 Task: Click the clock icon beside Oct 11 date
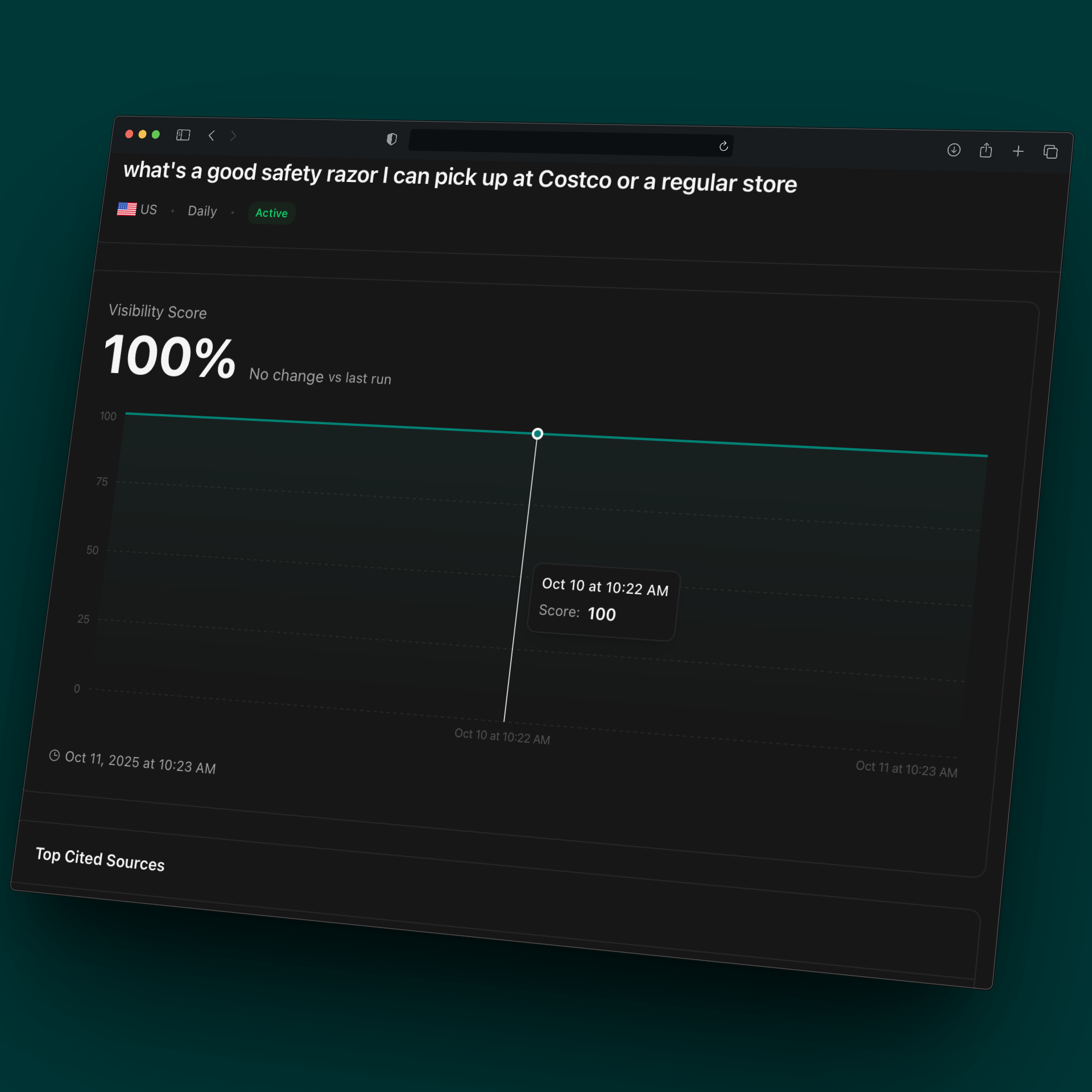coord(55,755)
